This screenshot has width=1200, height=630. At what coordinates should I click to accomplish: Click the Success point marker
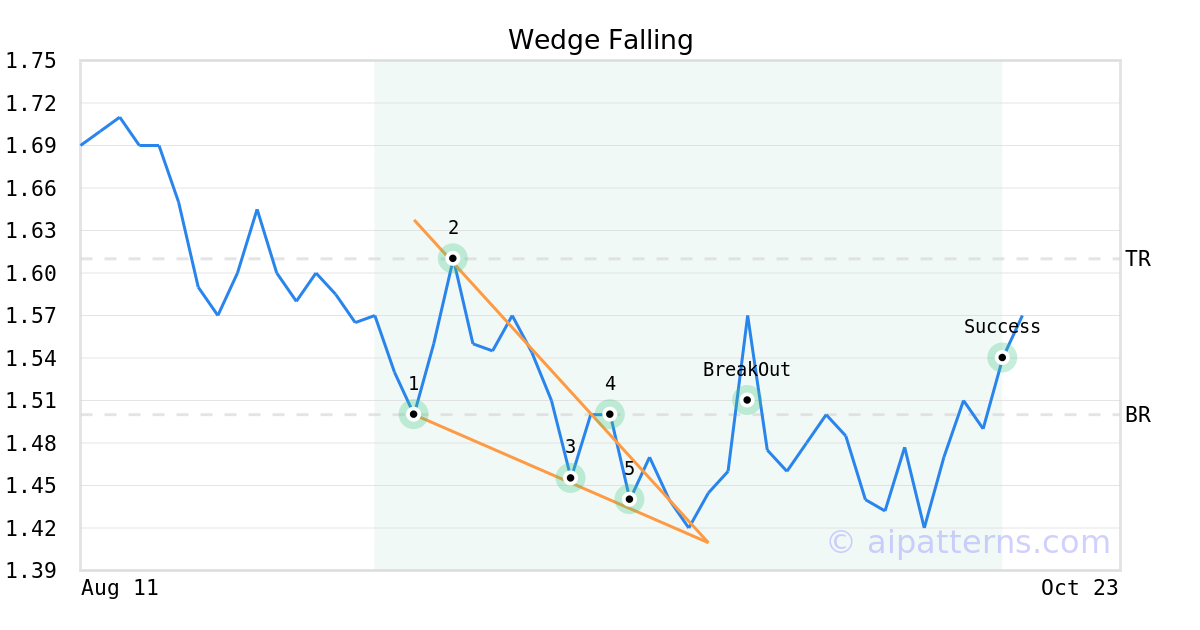coord(1002,357)
